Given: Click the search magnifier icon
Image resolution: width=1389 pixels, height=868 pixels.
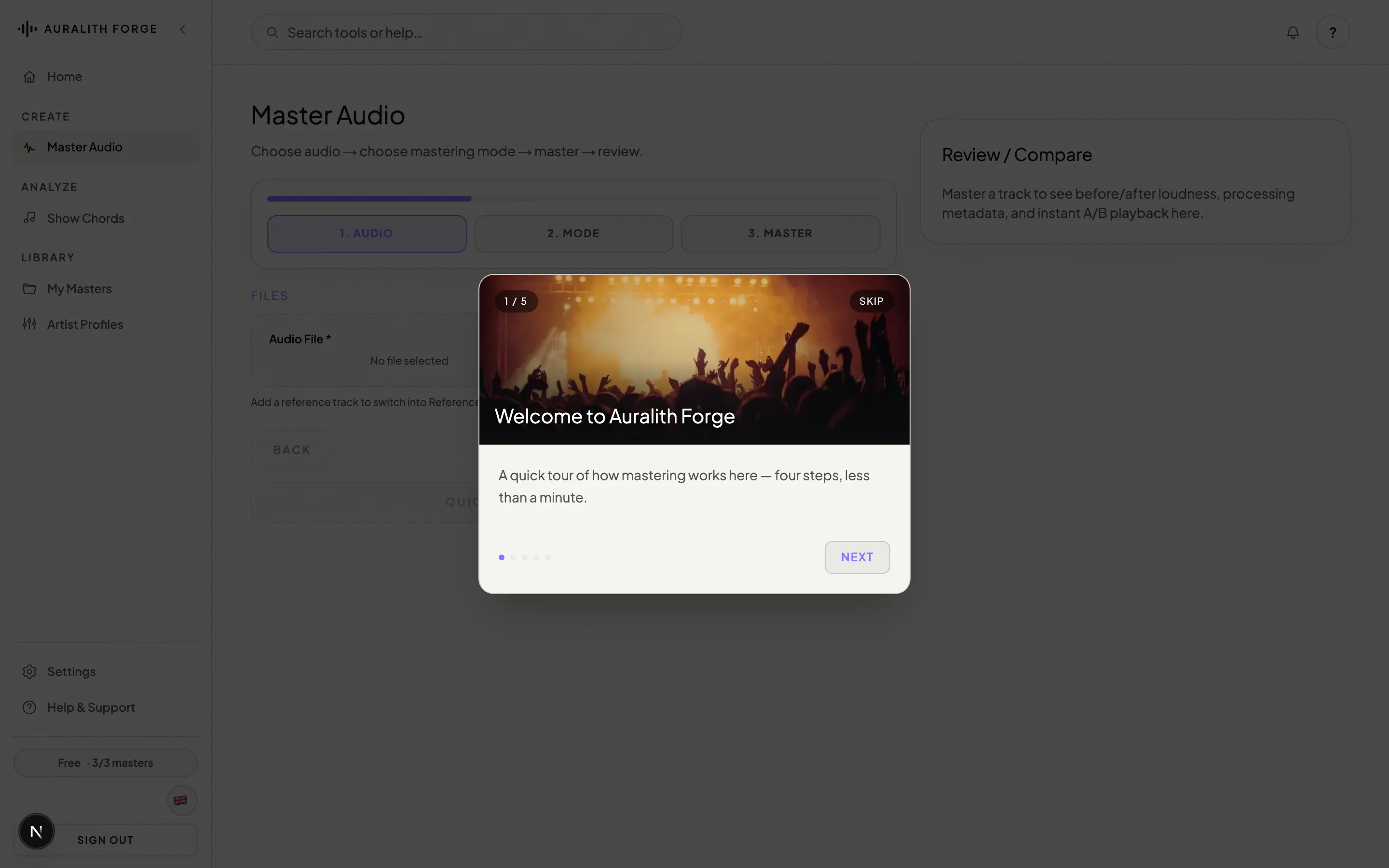Looking at the screenshot, I should (272, 32).
